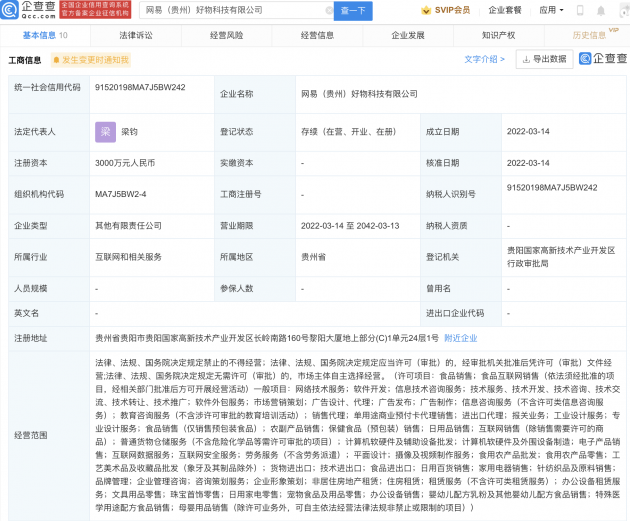Expand the 应用 dropdown menu
The image size is (630, 521).
click(x=551, y=10)
